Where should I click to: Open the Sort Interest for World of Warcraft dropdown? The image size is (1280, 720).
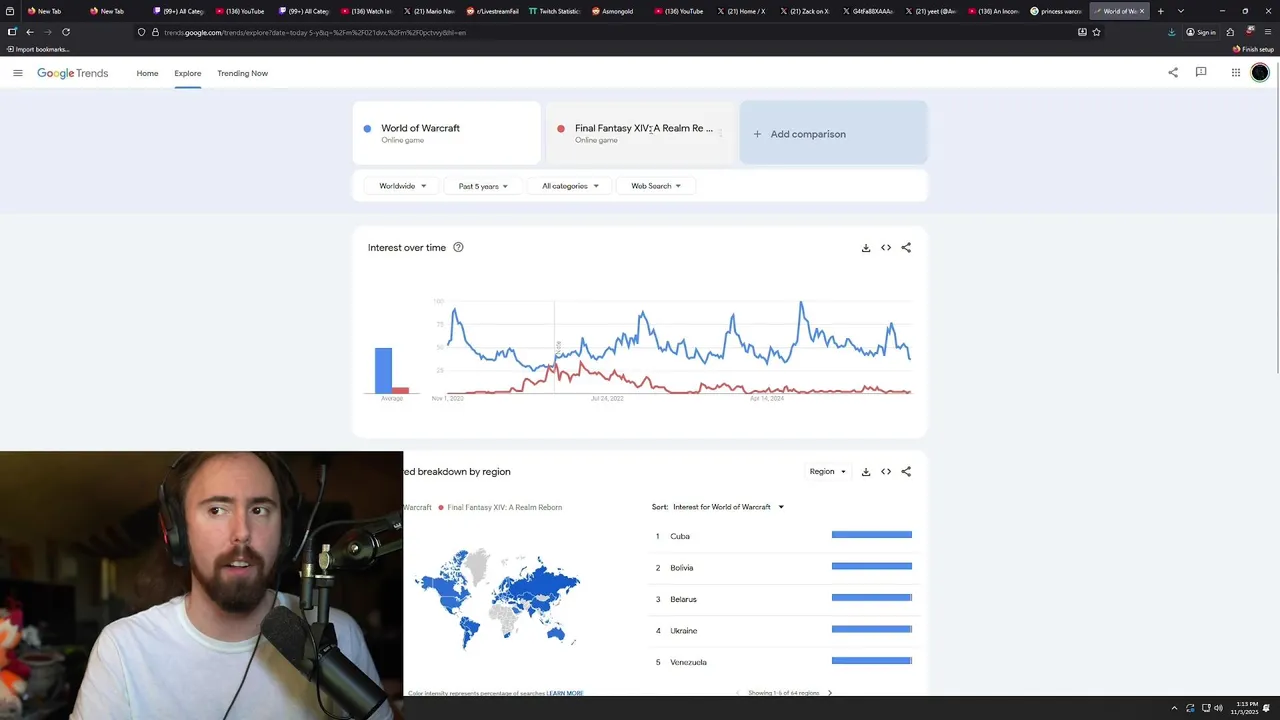728,507
